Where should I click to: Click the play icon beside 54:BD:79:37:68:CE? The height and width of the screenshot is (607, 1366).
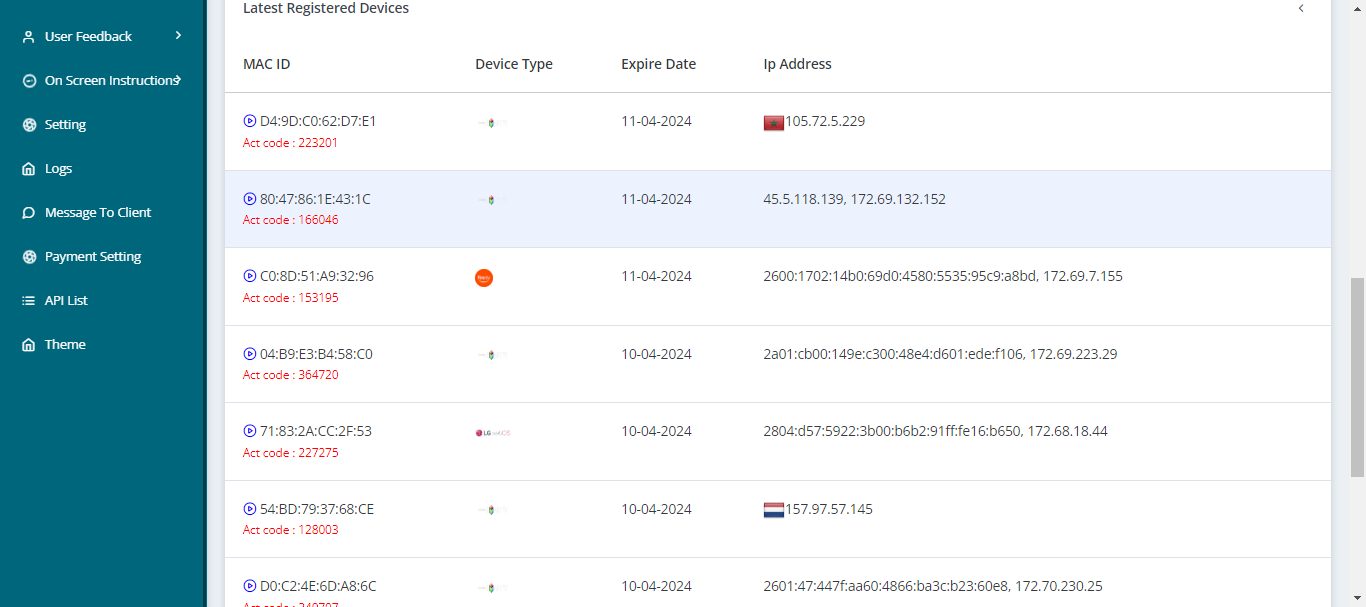point(250,509)
